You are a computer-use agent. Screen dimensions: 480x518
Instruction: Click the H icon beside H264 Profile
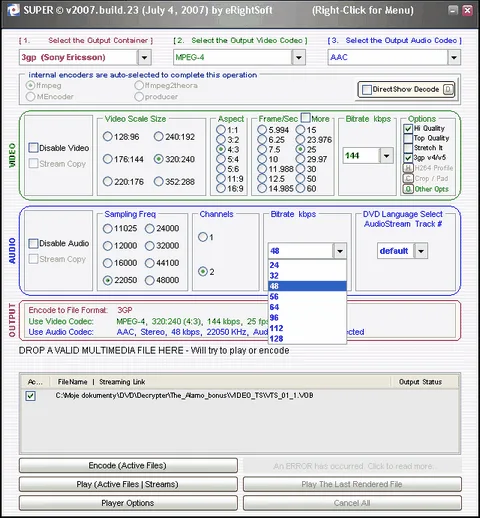pos(408,168)
